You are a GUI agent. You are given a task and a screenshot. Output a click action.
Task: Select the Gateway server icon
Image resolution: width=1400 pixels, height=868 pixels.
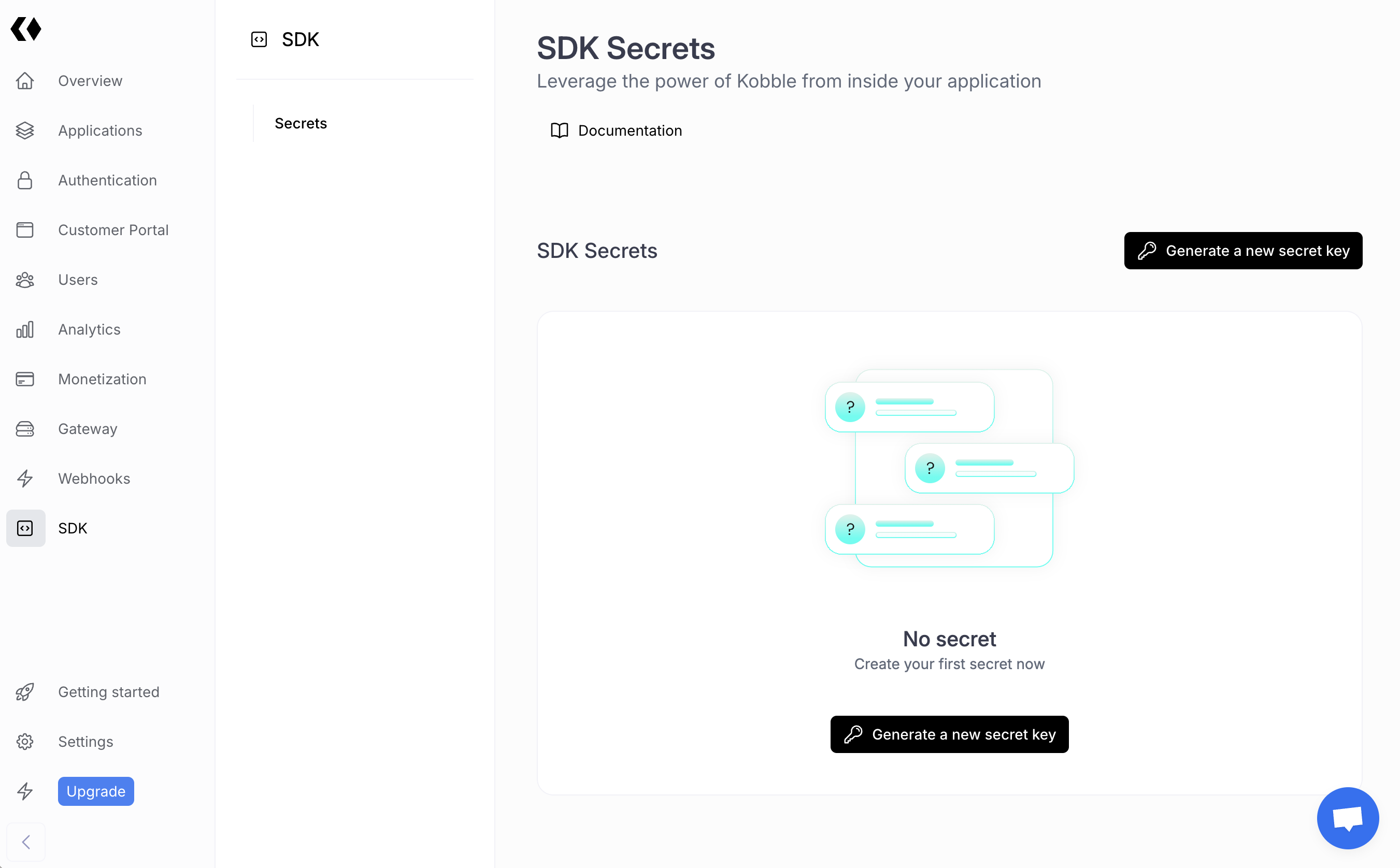point(25,429)
